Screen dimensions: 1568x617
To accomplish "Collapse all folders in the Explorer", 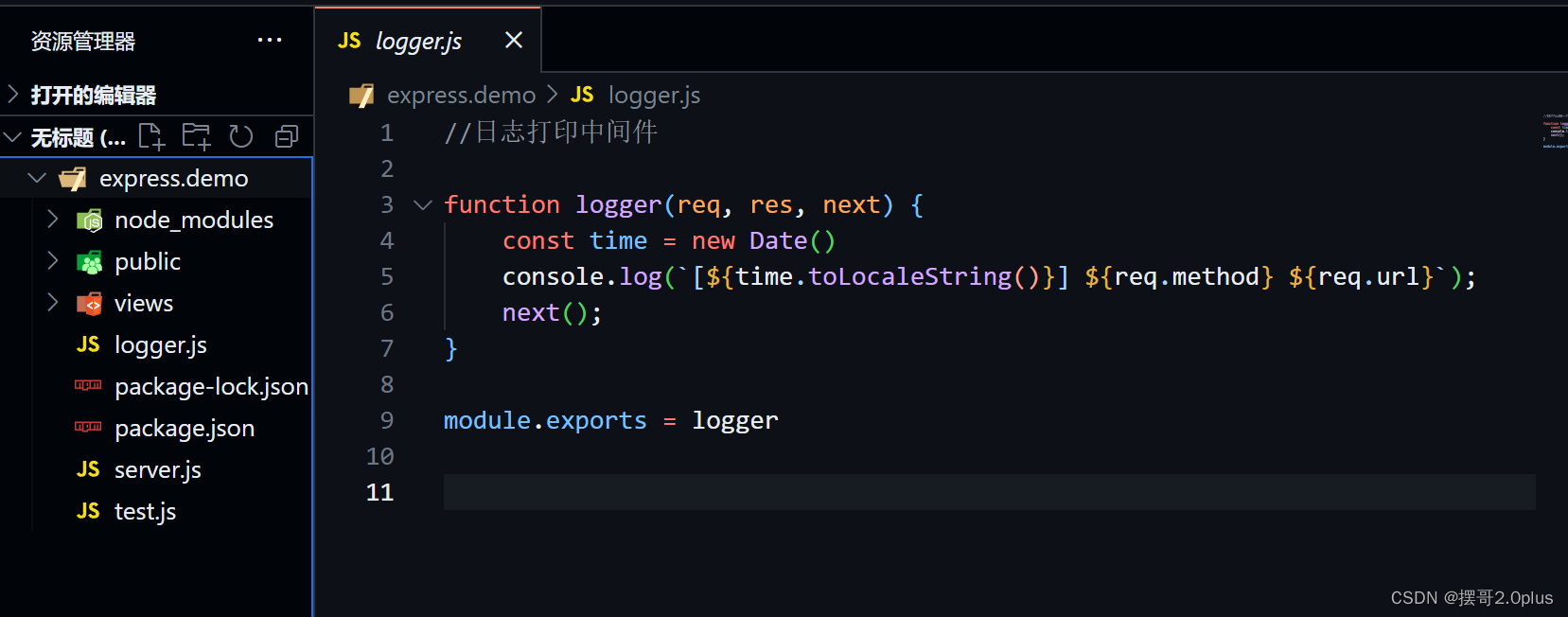I will pyautogui.click(x=287, y=137).
